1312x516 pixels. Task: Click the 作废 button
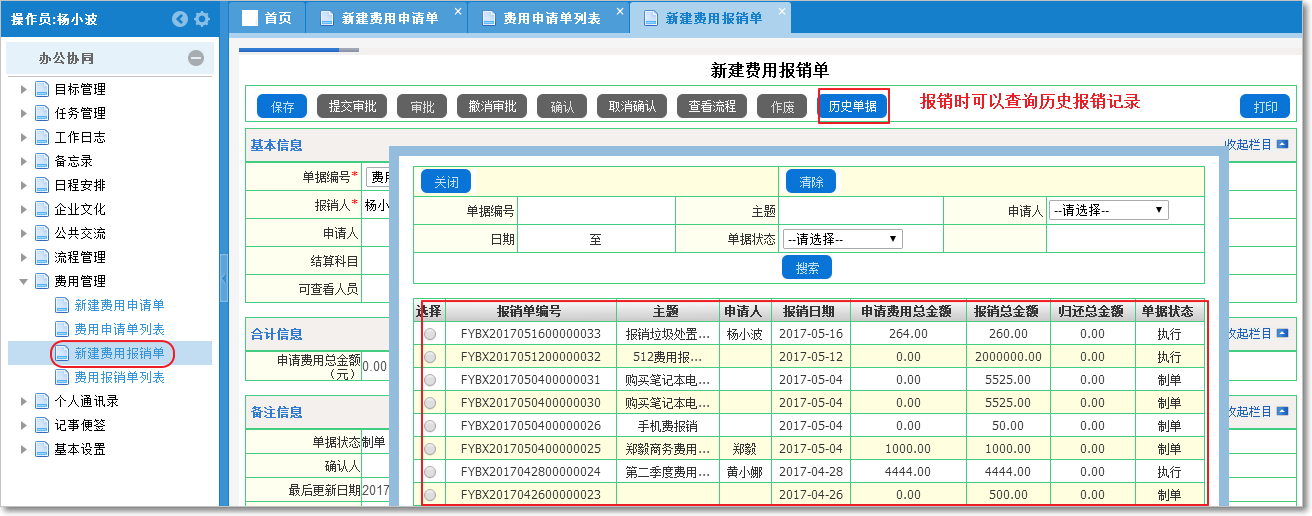click(x=782, y=107)
